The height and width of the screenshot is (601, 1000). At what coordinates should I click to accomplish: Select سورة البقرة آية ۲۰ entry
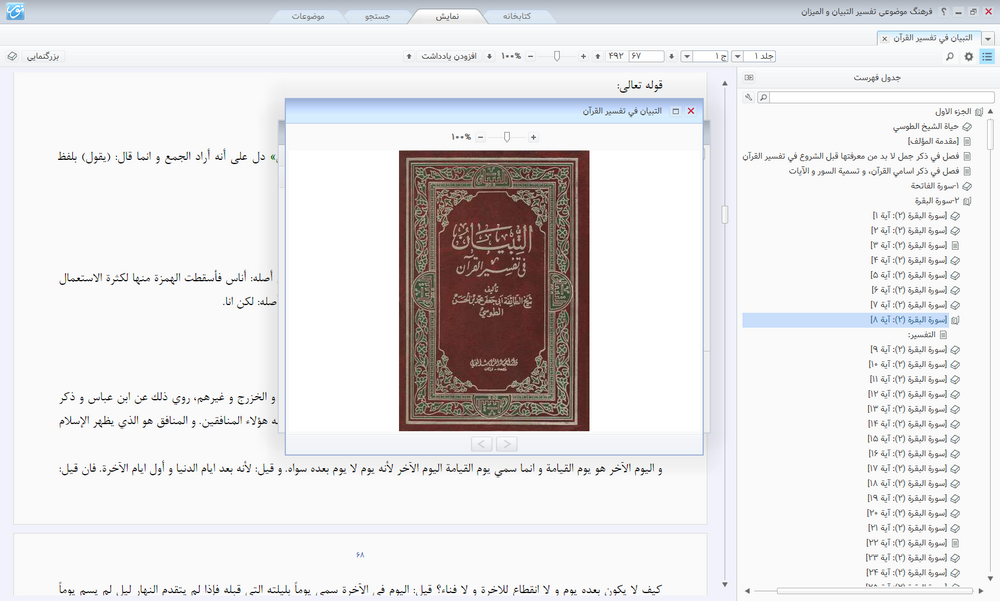coord(908,514)
